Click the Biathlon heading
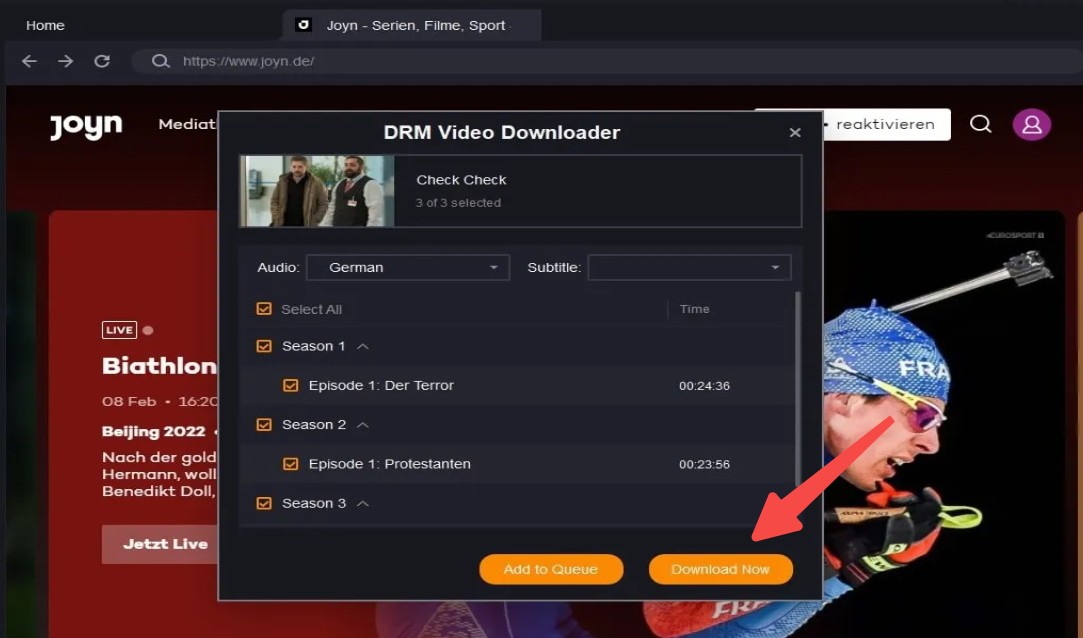The image size is (1083, 638). (160, 366)
